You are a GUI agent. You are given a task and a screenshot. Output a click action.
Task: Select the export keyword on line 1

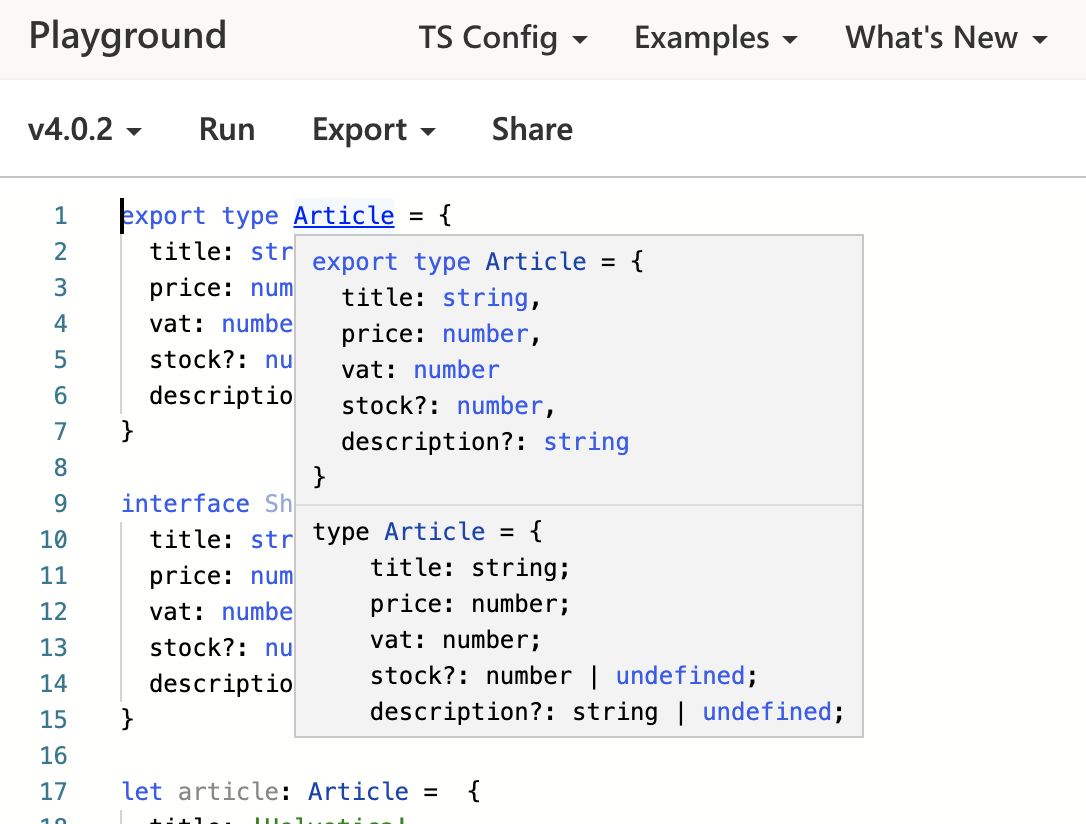[x=163, y=215]
